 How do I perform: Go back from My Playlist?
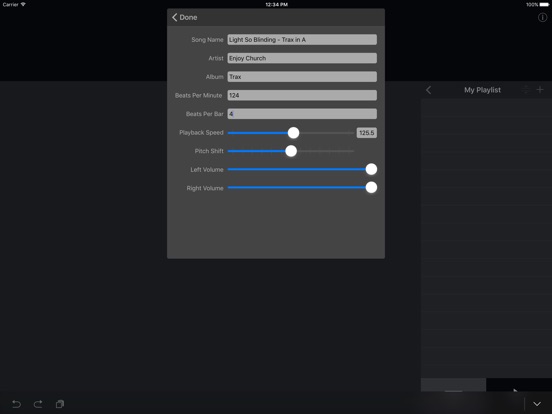click(x=428, y=90)
